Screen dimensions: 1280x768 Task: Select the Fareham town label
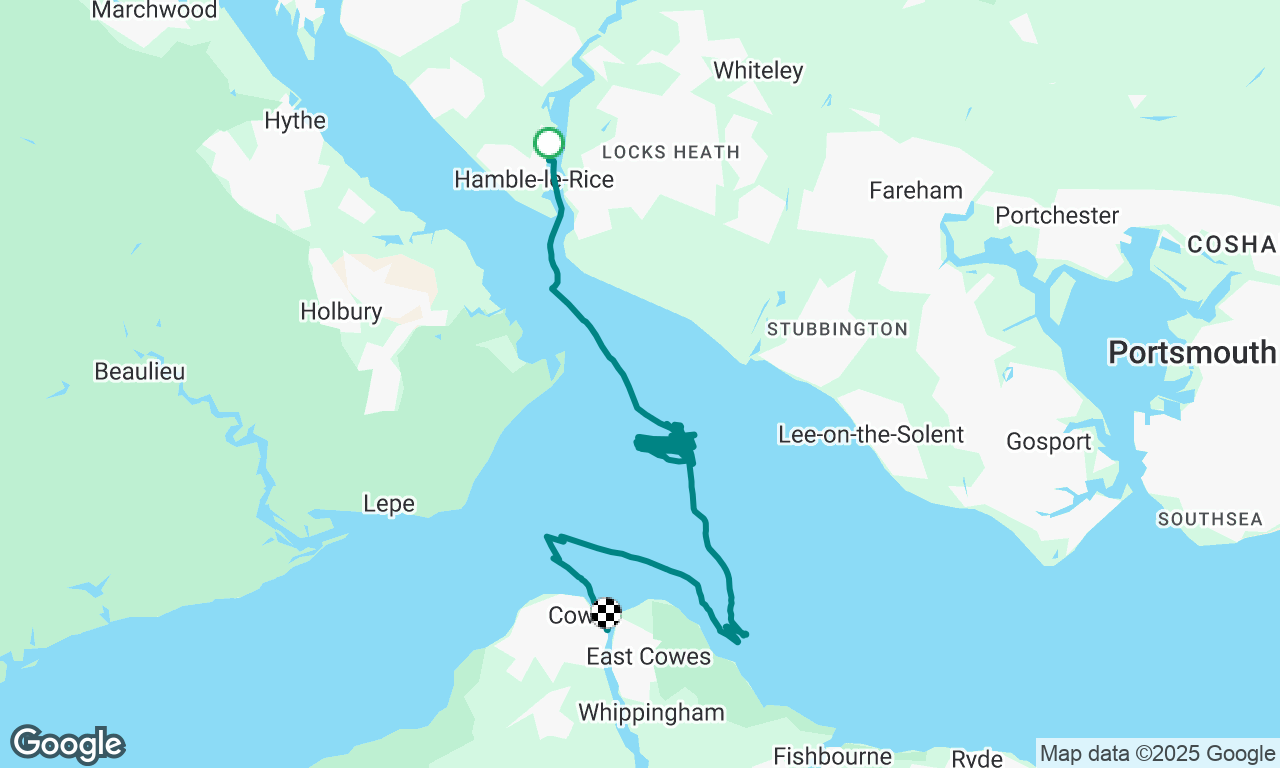[916, 190]
